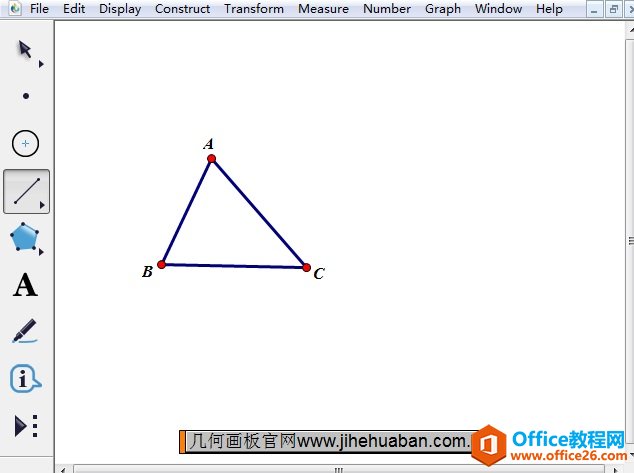Open the File menu

tap(39, 8)
